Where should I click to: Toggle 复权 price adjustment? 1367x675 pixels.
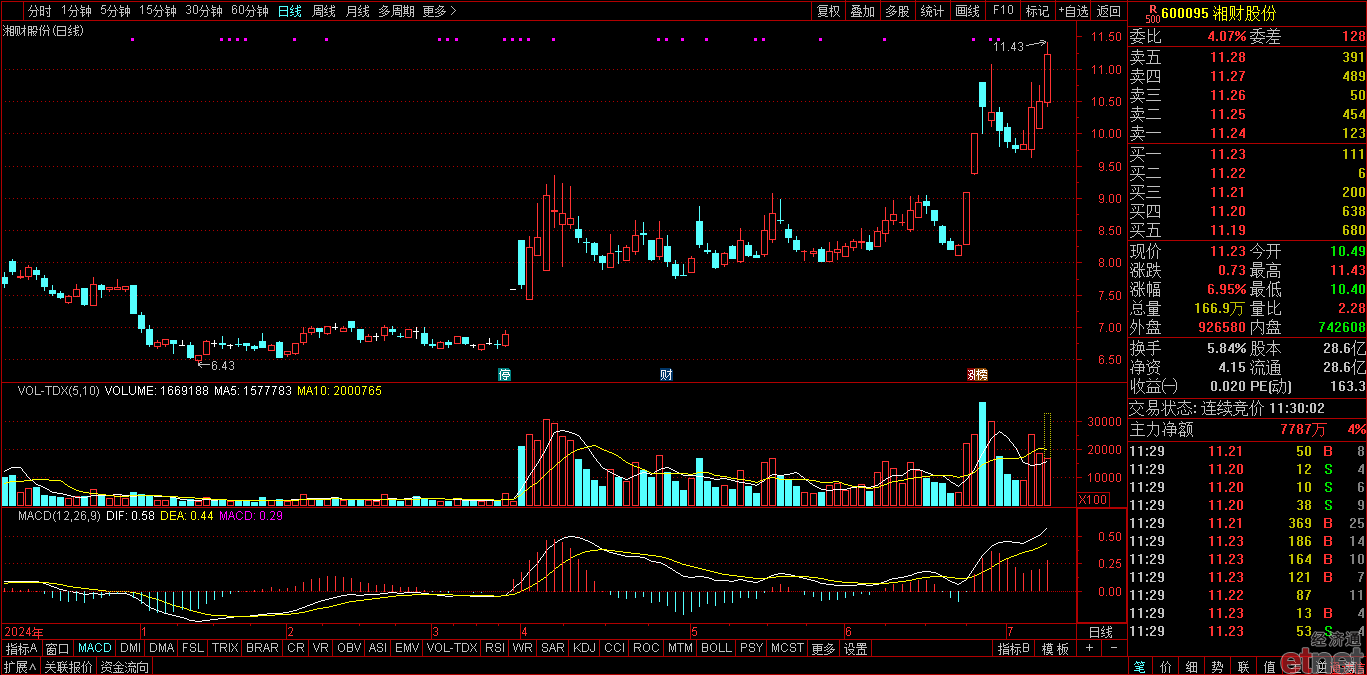coord(829,11)
